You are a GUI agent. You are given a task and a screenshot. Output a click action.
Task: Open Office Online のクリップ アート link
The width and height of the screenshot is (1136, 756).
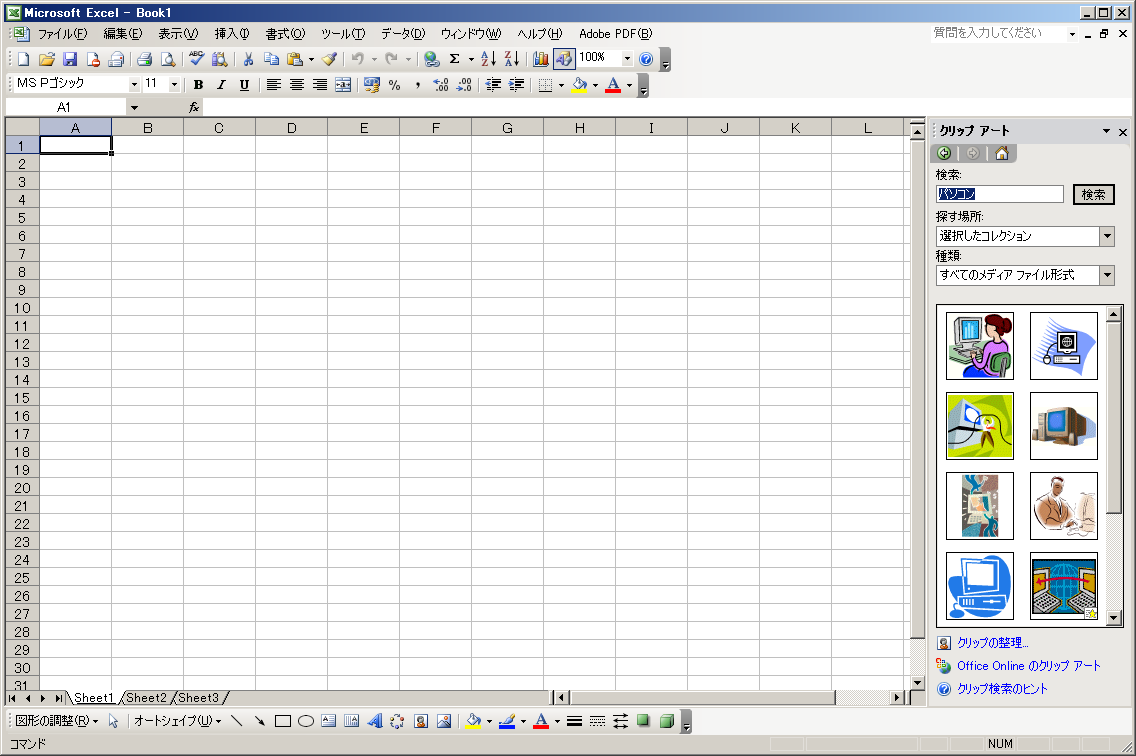click(x=1028, y=666)
